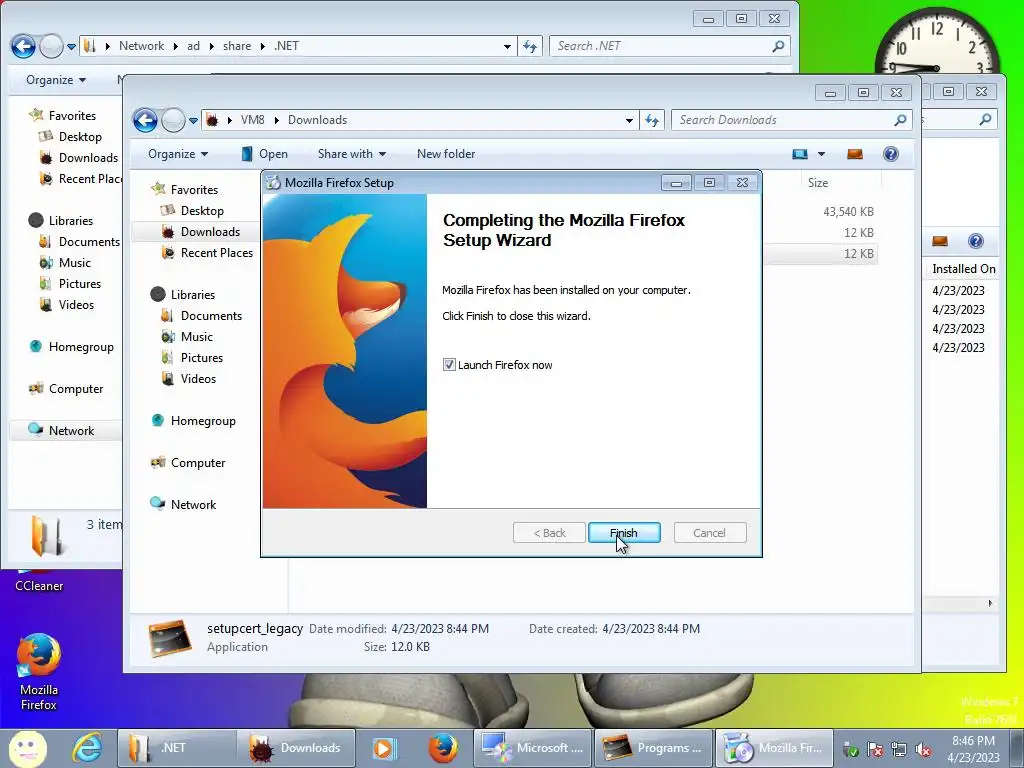The height and width of the screenshot is (768, 1024).
Task: Select Desktop in the .NET window sidebar
Action: 80,137
